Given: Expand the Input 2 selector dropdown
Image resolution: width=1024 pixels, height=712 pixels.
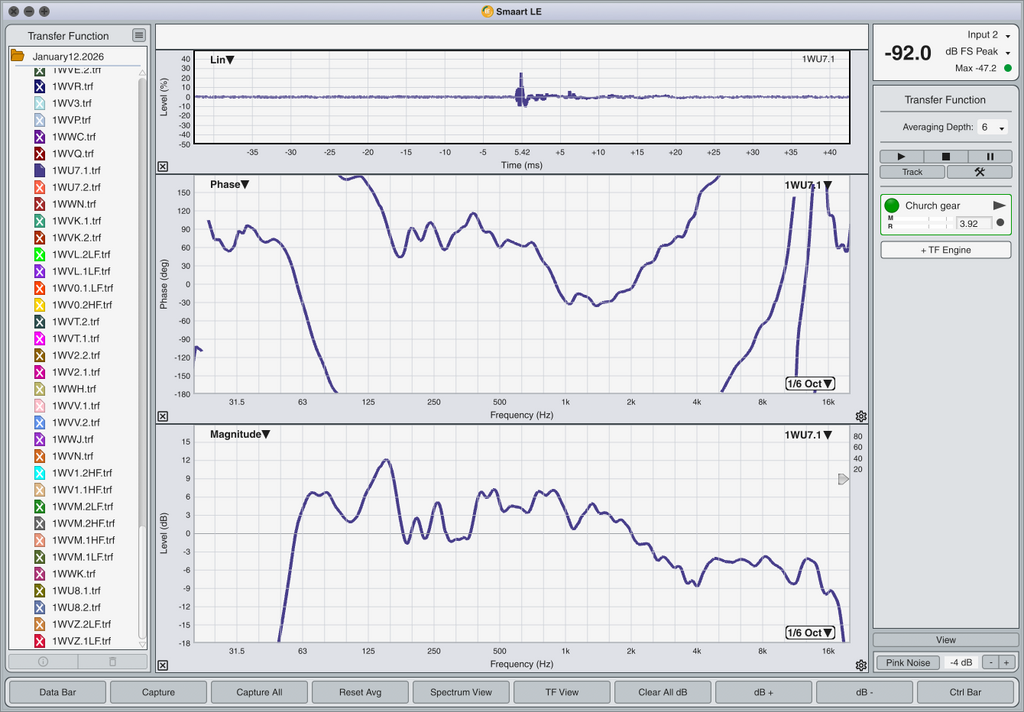Looking at the screenshot, I should [1007, 36].
